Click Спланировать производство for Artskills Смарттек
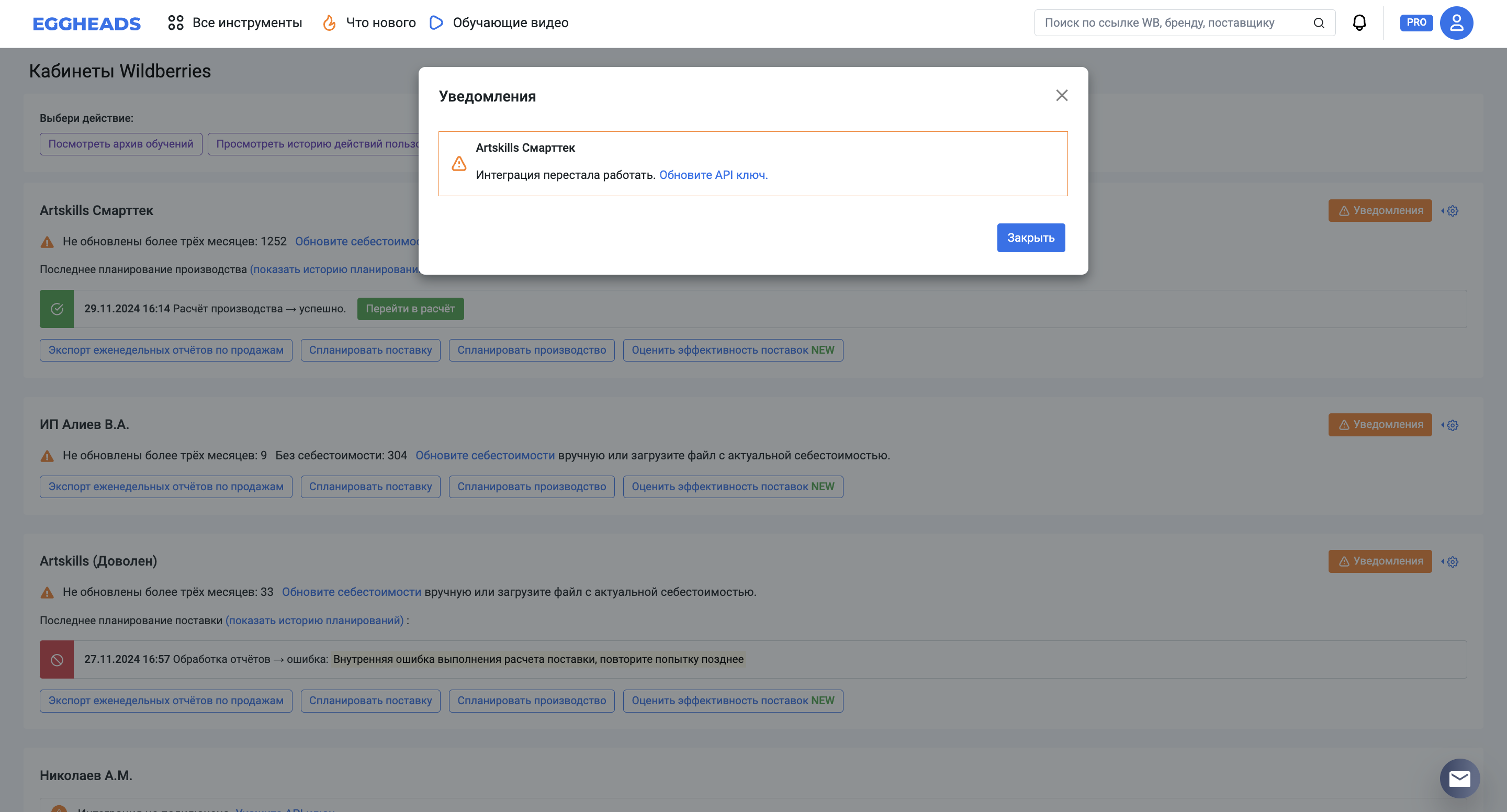The image size is (1507, 812). click(x=531, y=351)
